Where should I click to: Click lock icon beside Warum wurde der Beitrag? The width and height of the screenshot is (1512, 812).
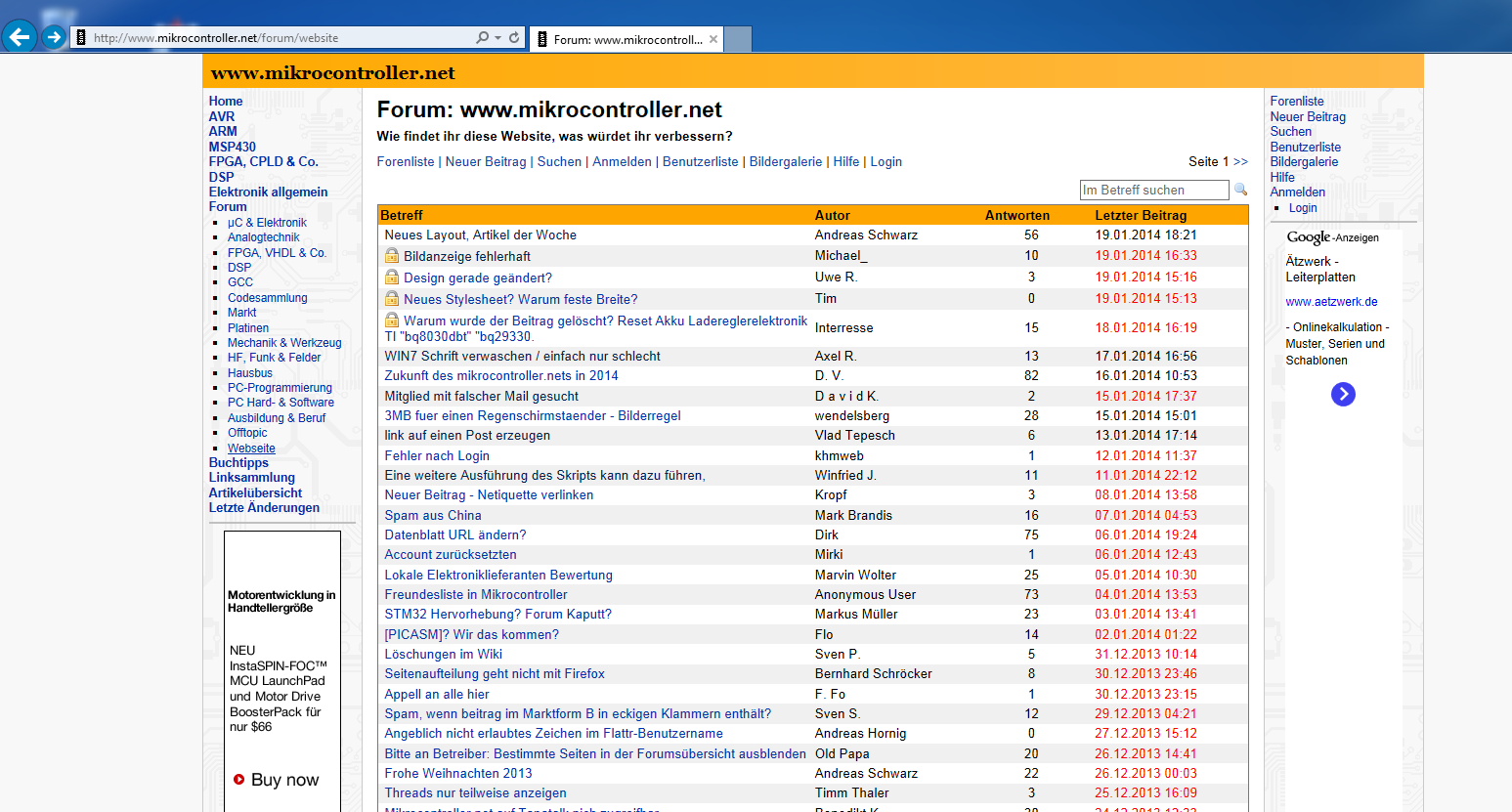tap(392, 320)
